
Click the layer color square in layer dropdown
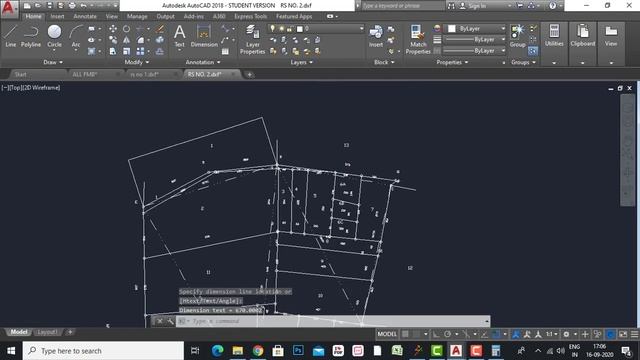point(300,29)
